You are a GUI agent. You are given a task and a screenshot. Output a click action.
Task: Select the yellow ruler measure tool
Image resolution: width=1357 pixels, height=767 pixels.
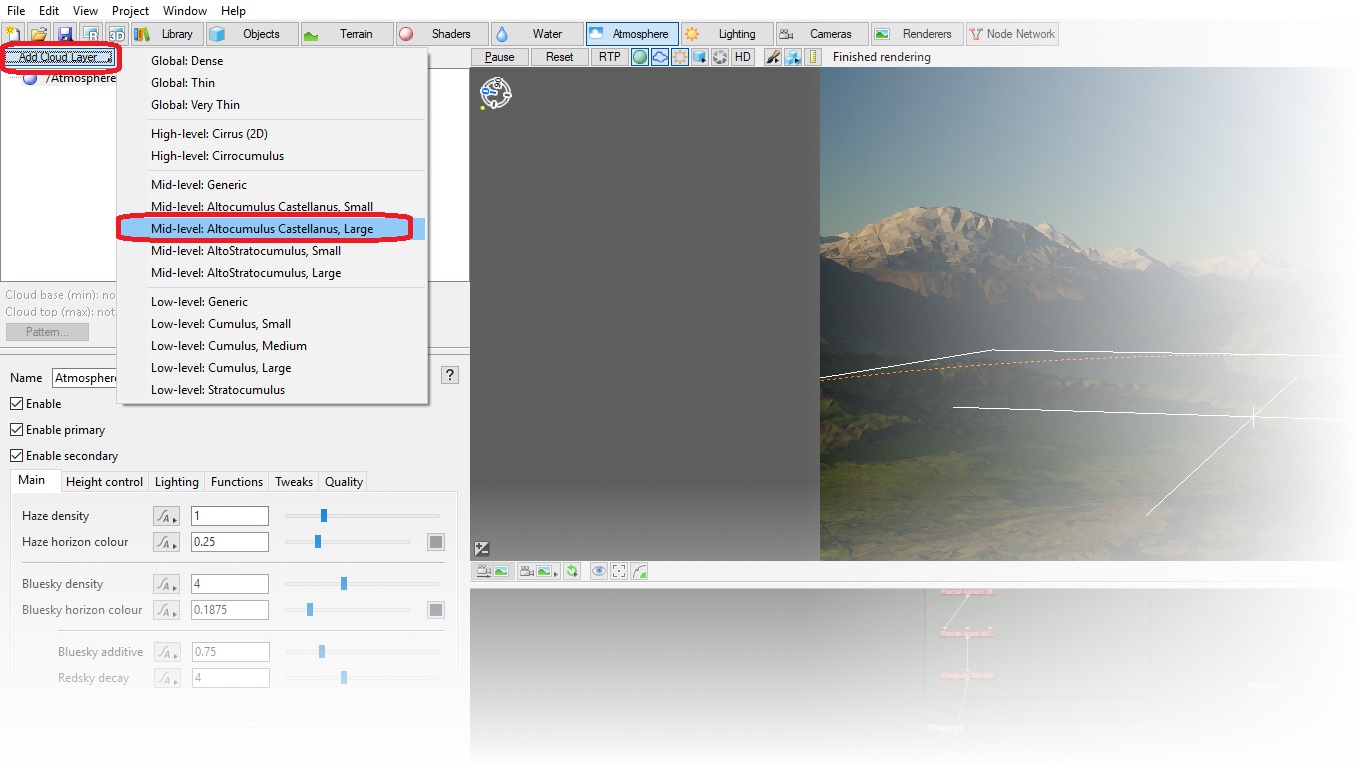coord(813,57)
